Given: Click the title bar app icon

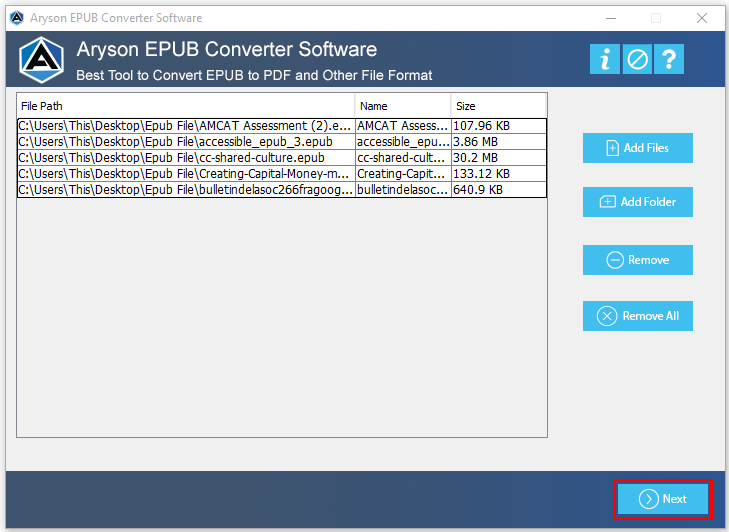Looking at the screenshot, I should click(x=17, y=18).
